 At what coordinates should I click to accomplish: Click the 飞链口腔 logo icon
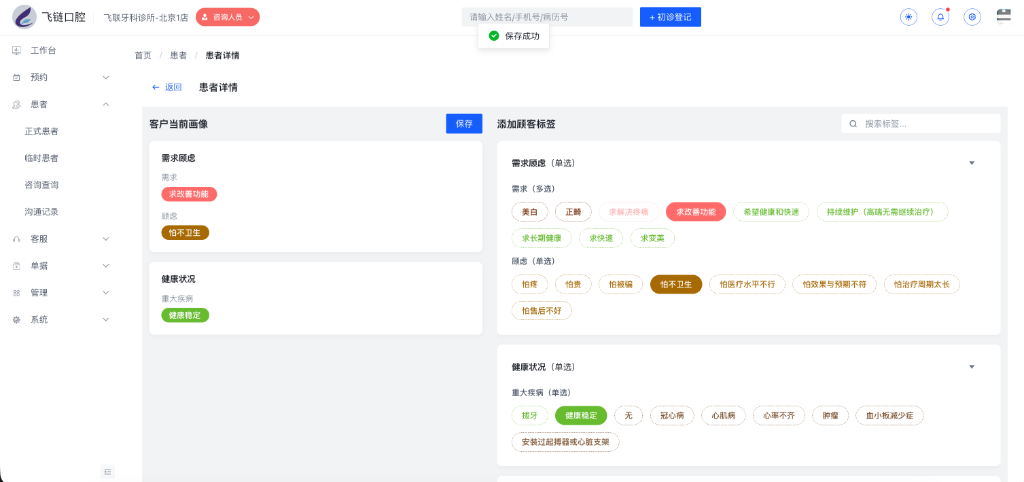25,17
